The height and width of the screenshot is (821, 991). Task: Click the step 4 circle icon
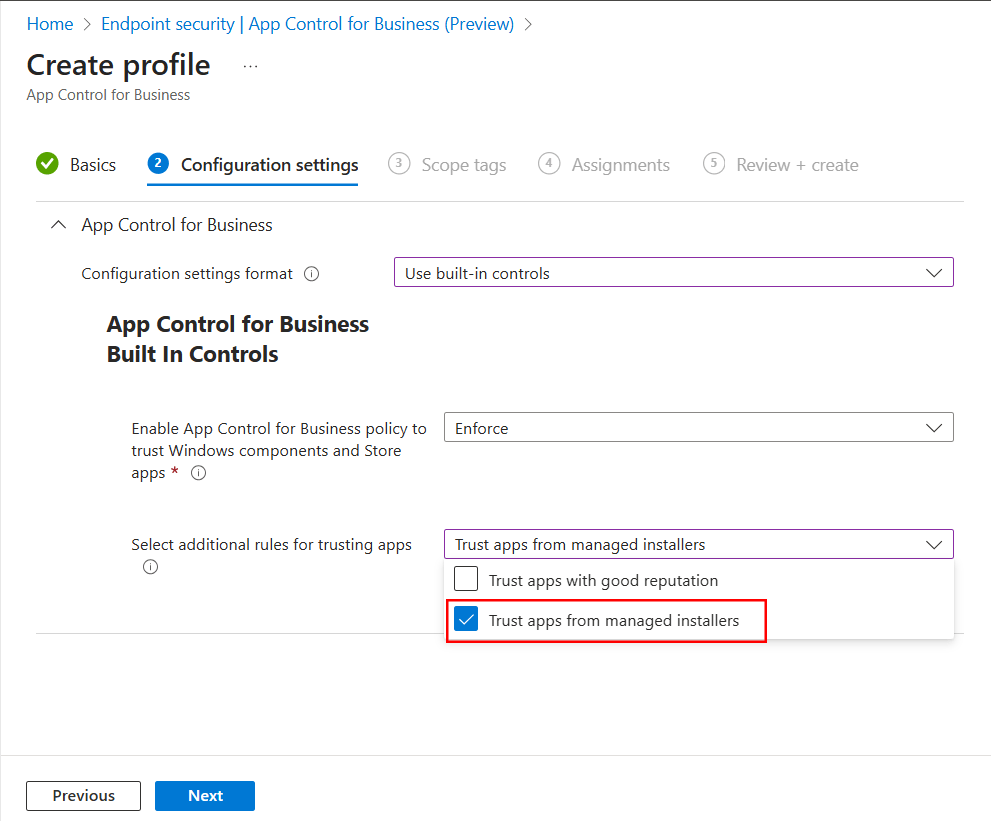pyautogui.click(x=549, y=163)
